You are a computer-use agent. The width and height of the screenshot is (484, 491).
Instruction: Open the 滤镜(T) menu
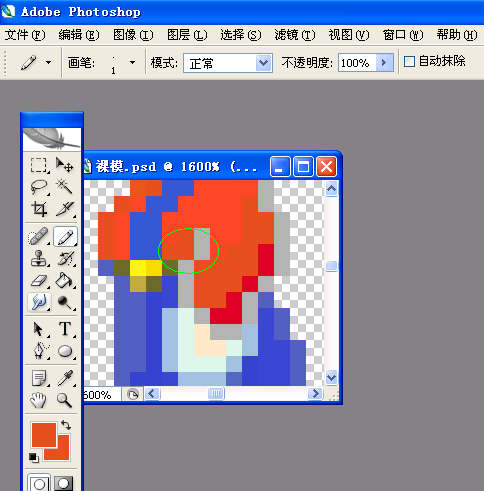pyautogui.click(x=295, y=35)
